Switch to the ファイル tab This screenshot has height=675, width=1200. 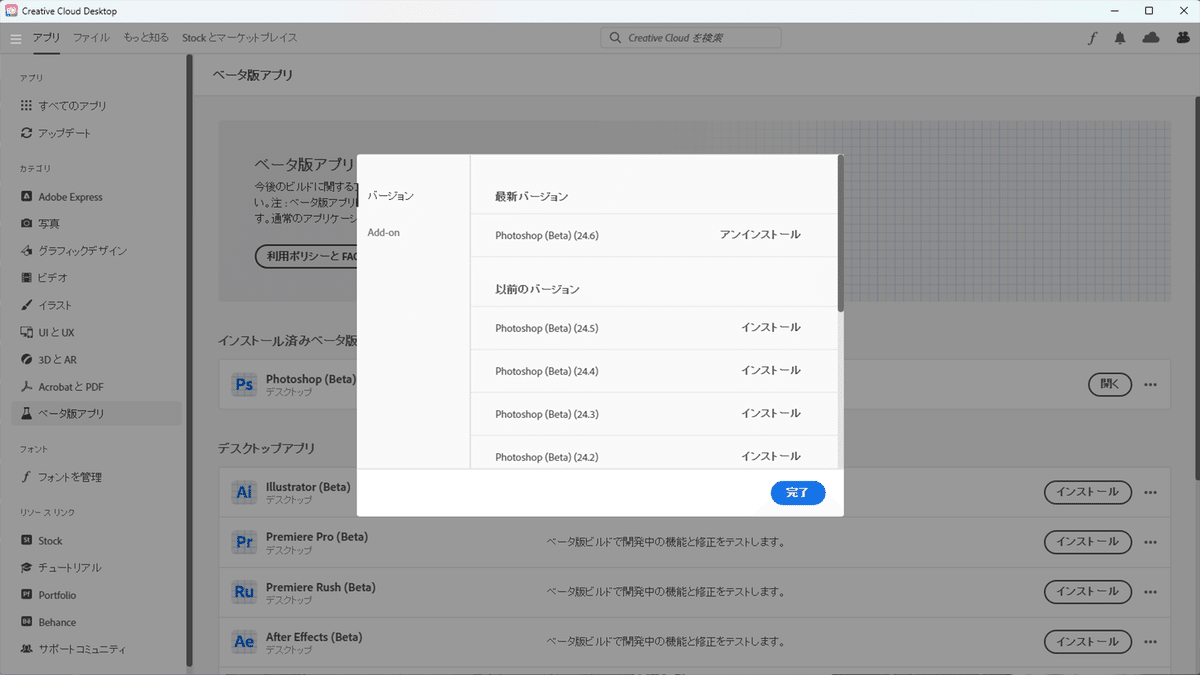coord(91,38)
